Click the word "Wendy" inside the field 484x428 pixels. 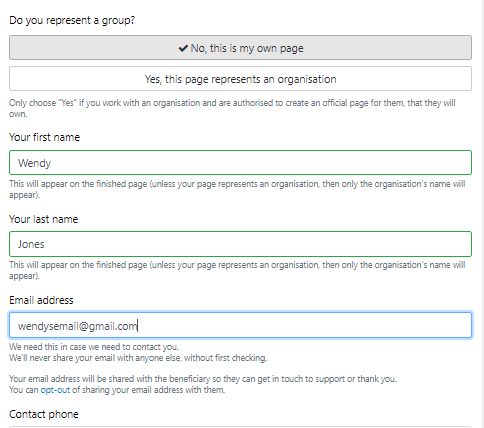coord(34,163)
